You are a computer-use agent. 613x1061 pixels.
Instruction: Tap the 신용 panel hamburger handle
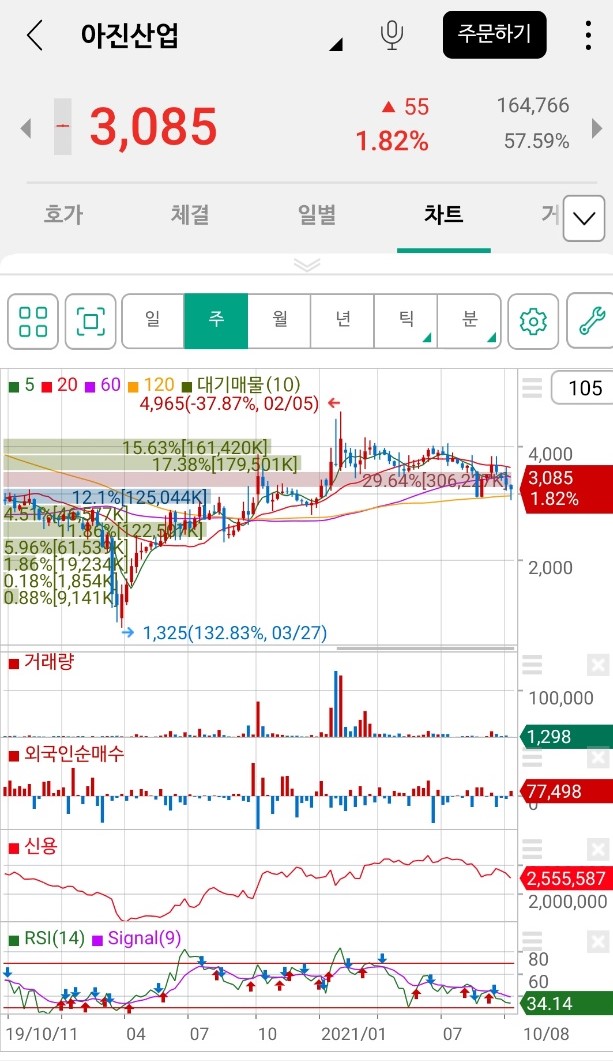tap(532, 849)
